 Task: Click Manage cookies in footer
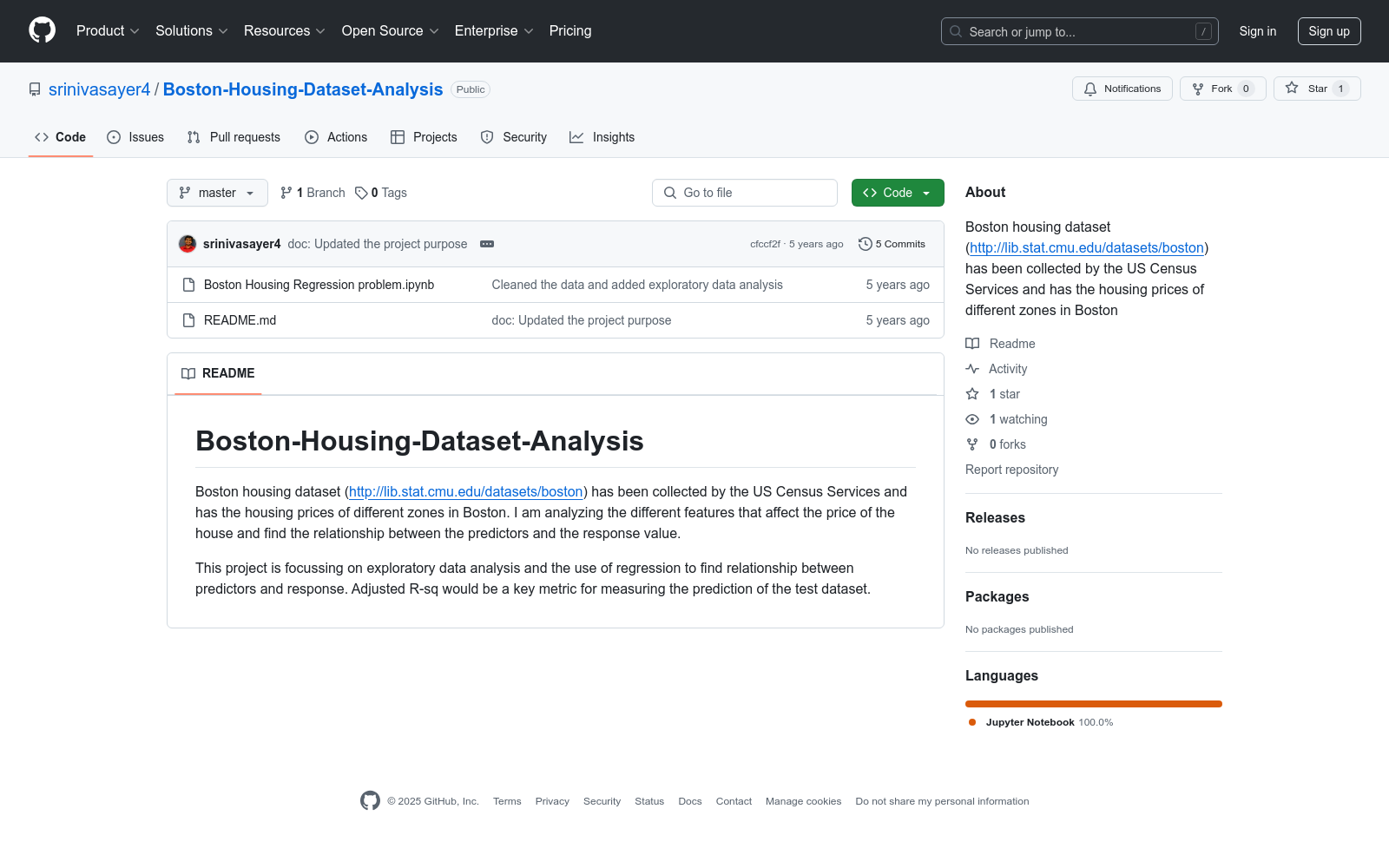tap(804, 801)
